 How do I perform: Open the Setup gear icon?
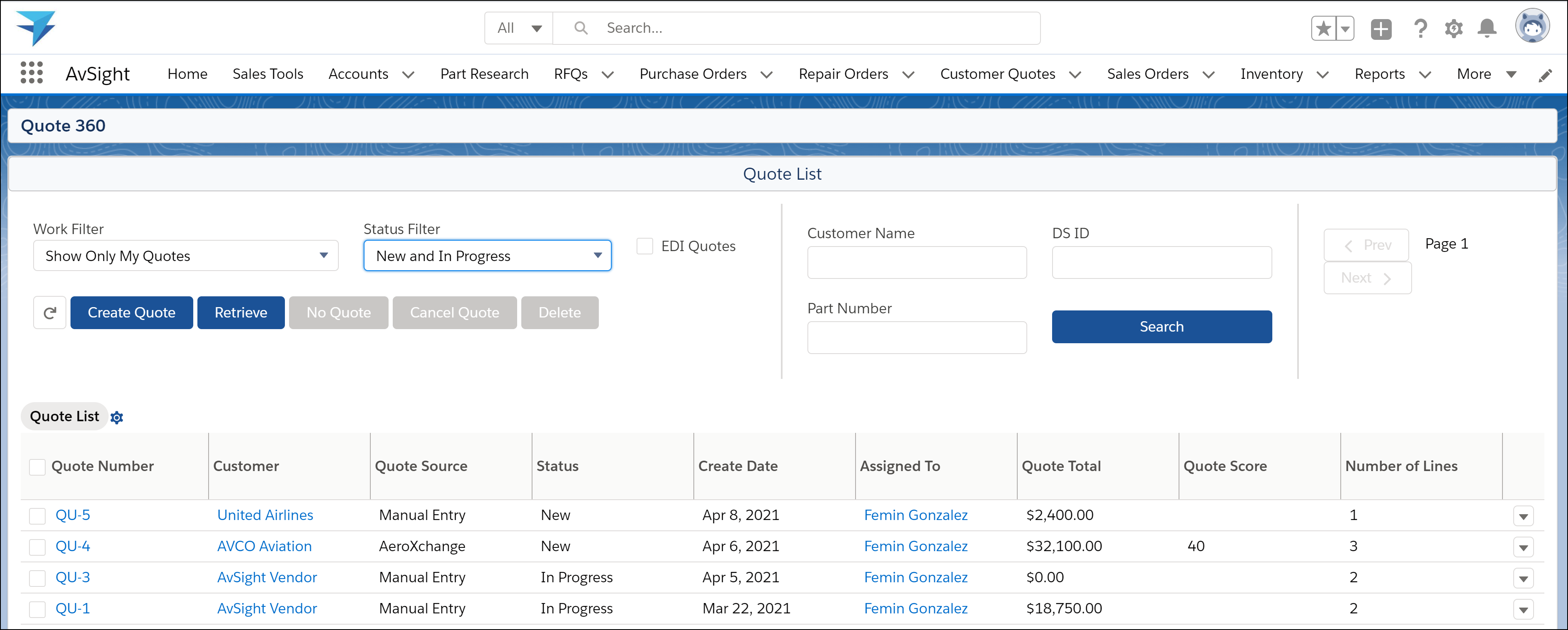[x=1454, y=29]
